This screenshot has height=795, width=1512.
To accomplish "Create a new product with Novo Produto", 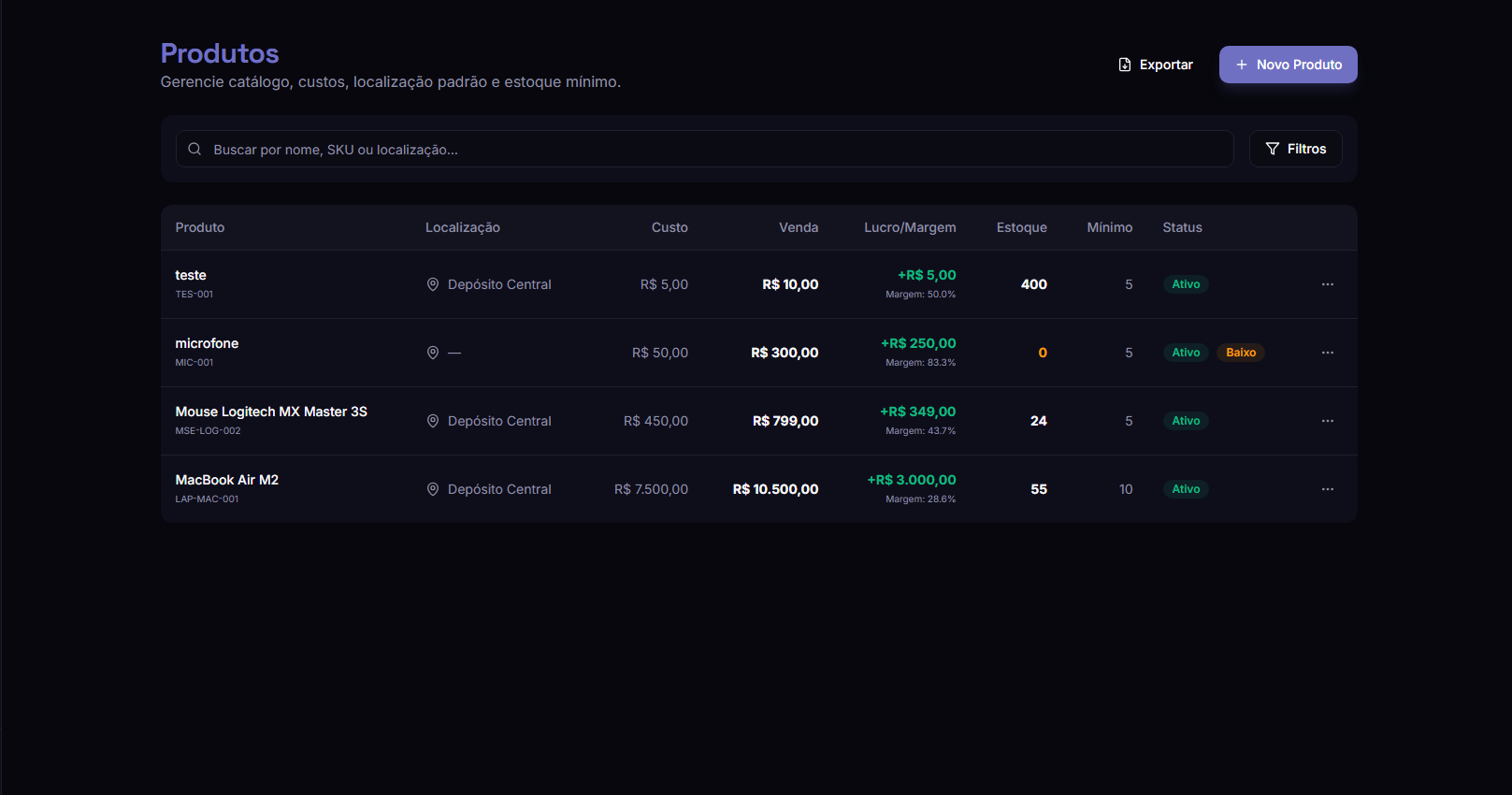I will pyautogui.click(x=1288, y=65).
